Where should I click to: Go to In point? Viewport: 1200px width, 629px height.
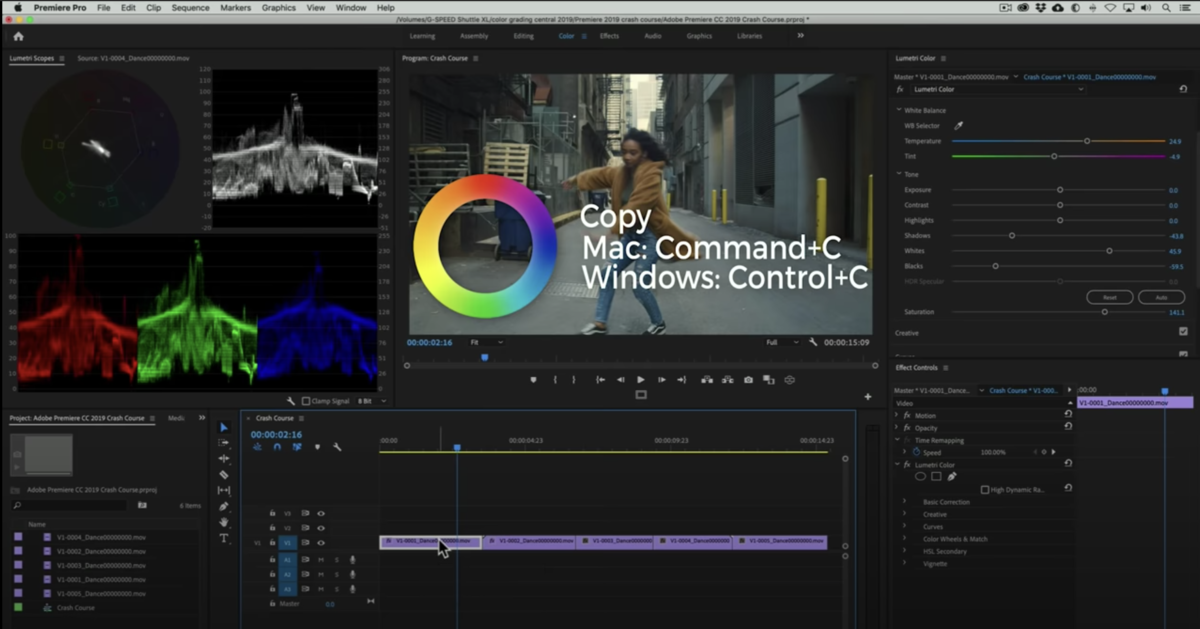[x=600, y=380]
